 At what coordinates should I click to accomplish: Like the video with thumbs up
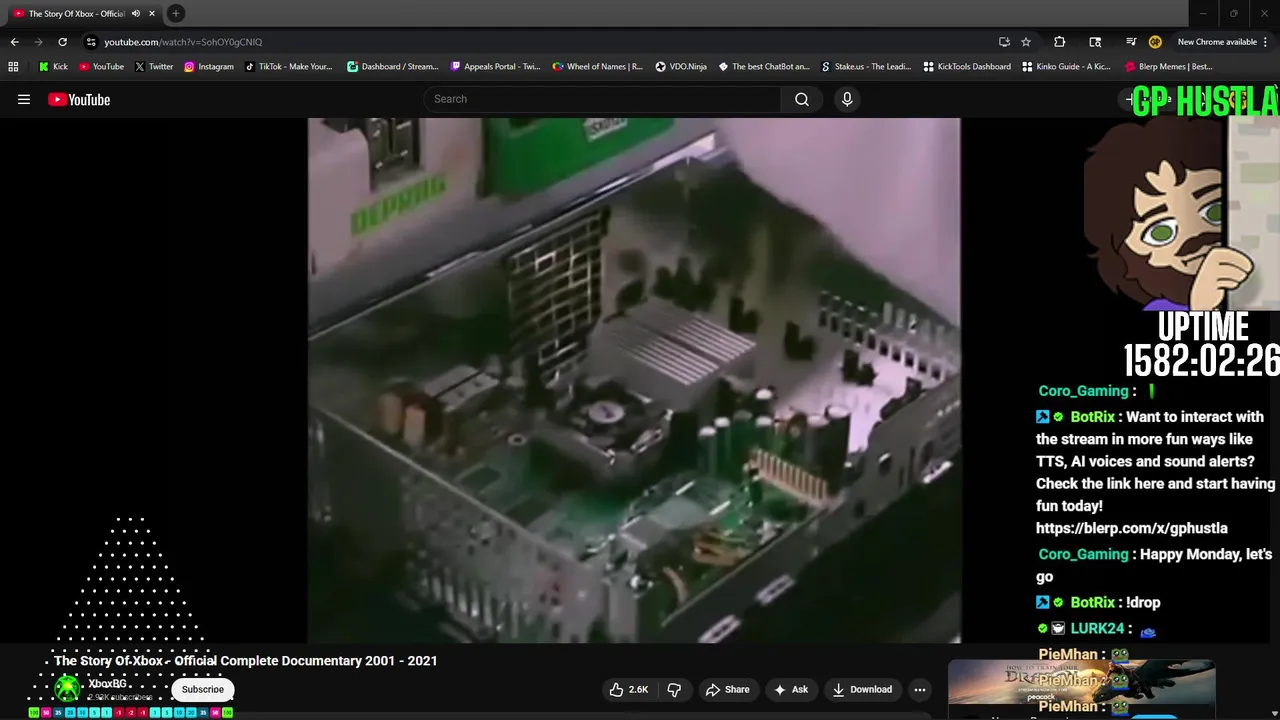tap(629, 689)
